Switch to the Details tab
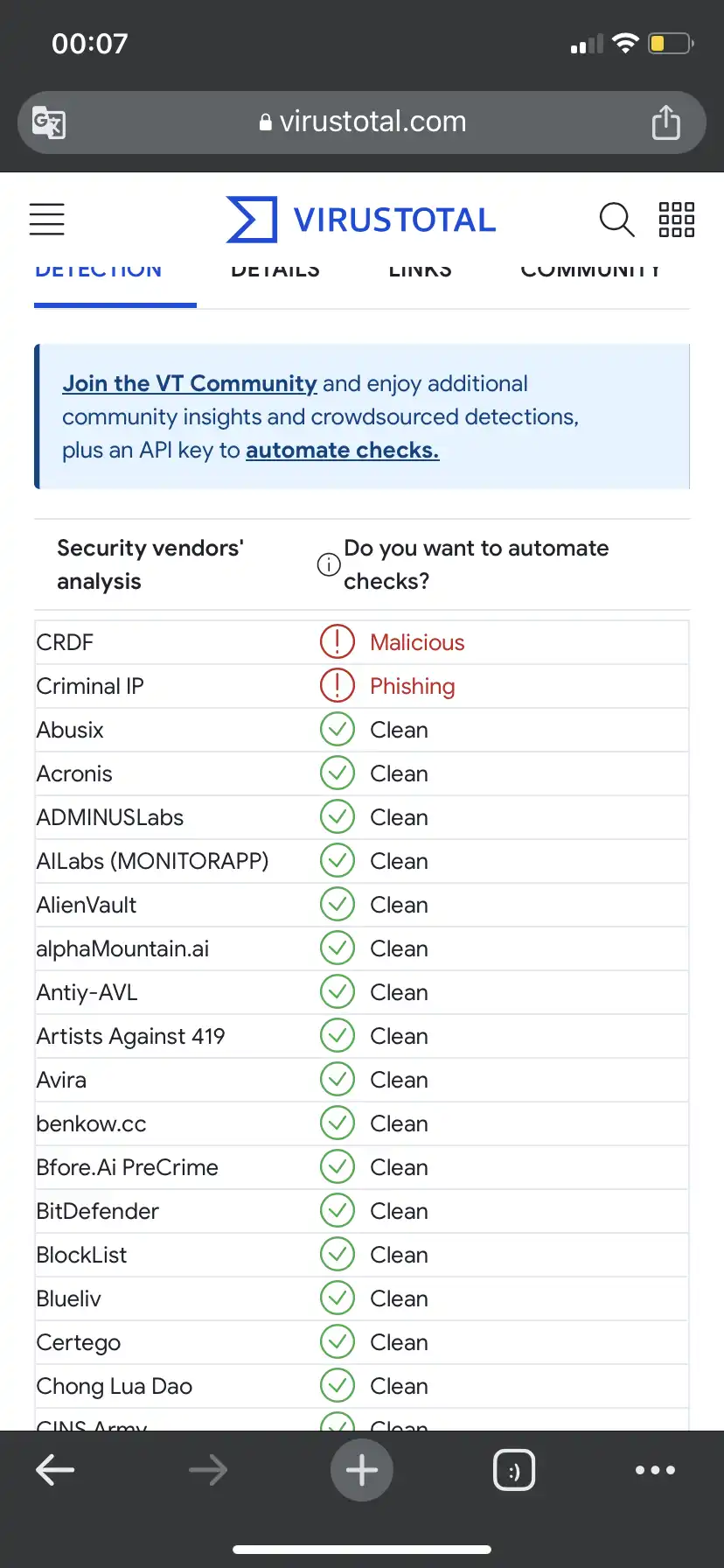This screenshot has width=724, height=1568. click(x=275, y=270)
